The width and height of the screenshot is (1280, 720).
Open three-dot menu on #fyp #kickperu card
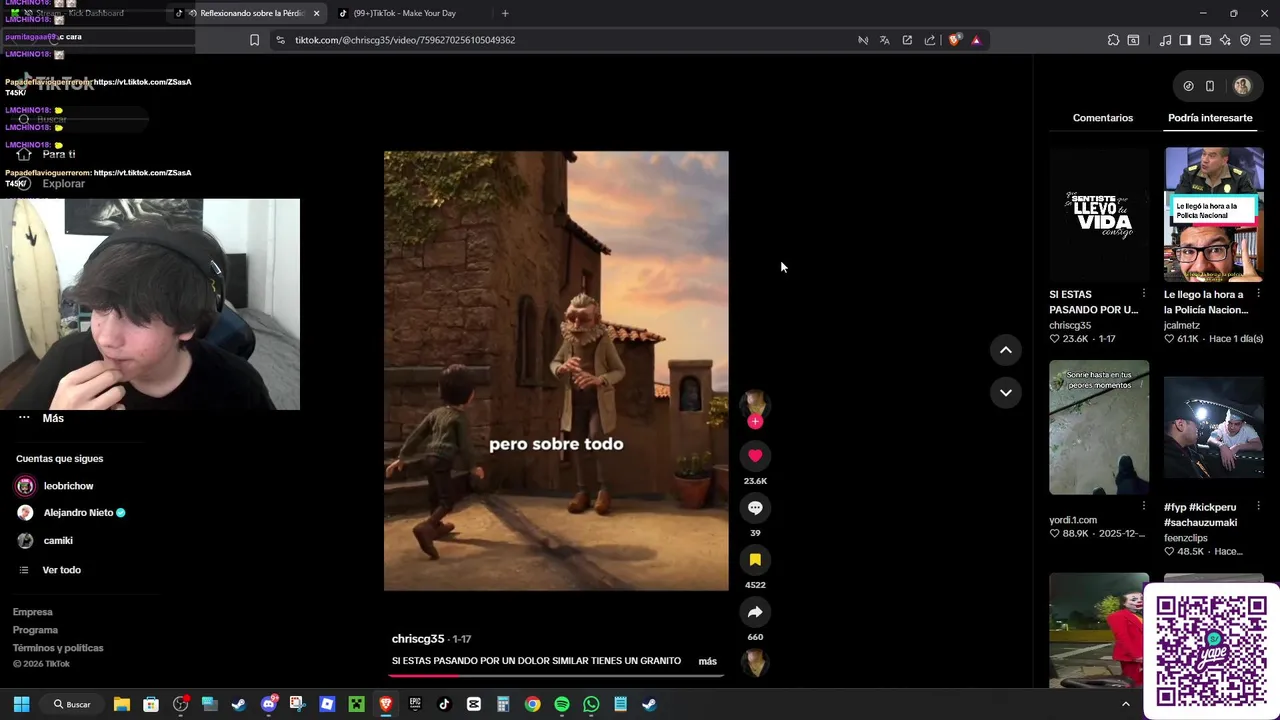(1259, 506)
